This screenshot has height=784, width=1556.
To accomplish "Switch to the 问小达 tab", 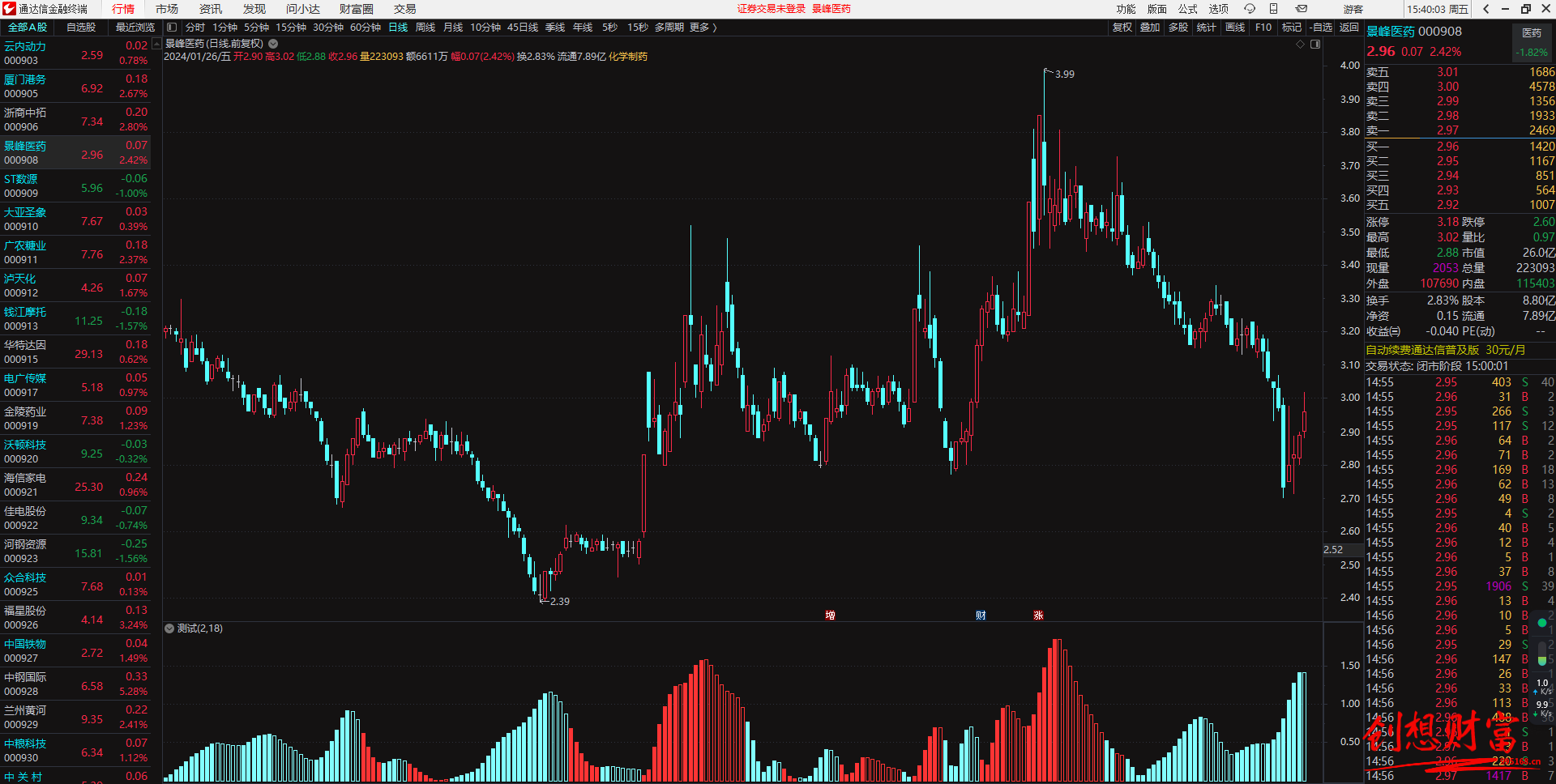I will point(303,9).
